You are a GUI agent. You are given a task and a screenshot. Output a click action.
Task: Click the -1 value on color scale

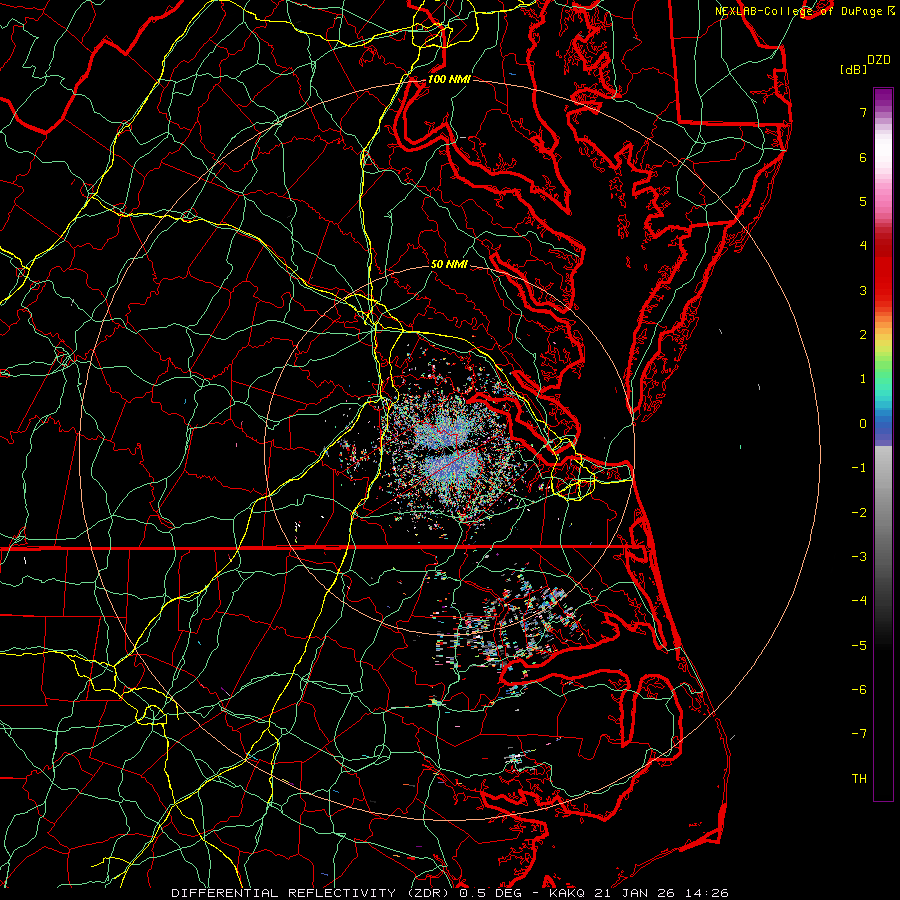click(x=859, y=468)
